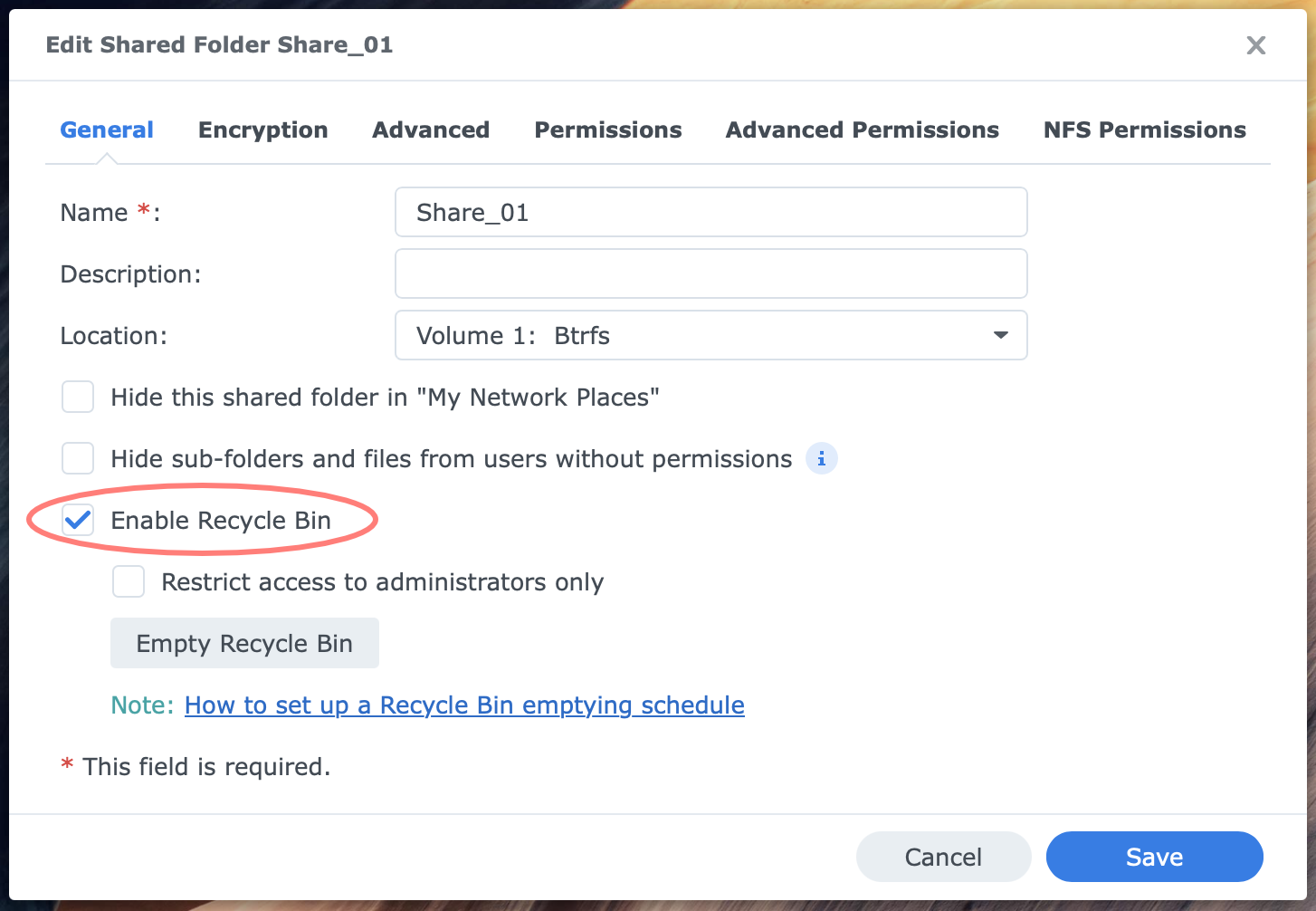Restrict Recycle Bin access to administrators only
Viewport: 1316px width, 911px height.
point(129,581)
